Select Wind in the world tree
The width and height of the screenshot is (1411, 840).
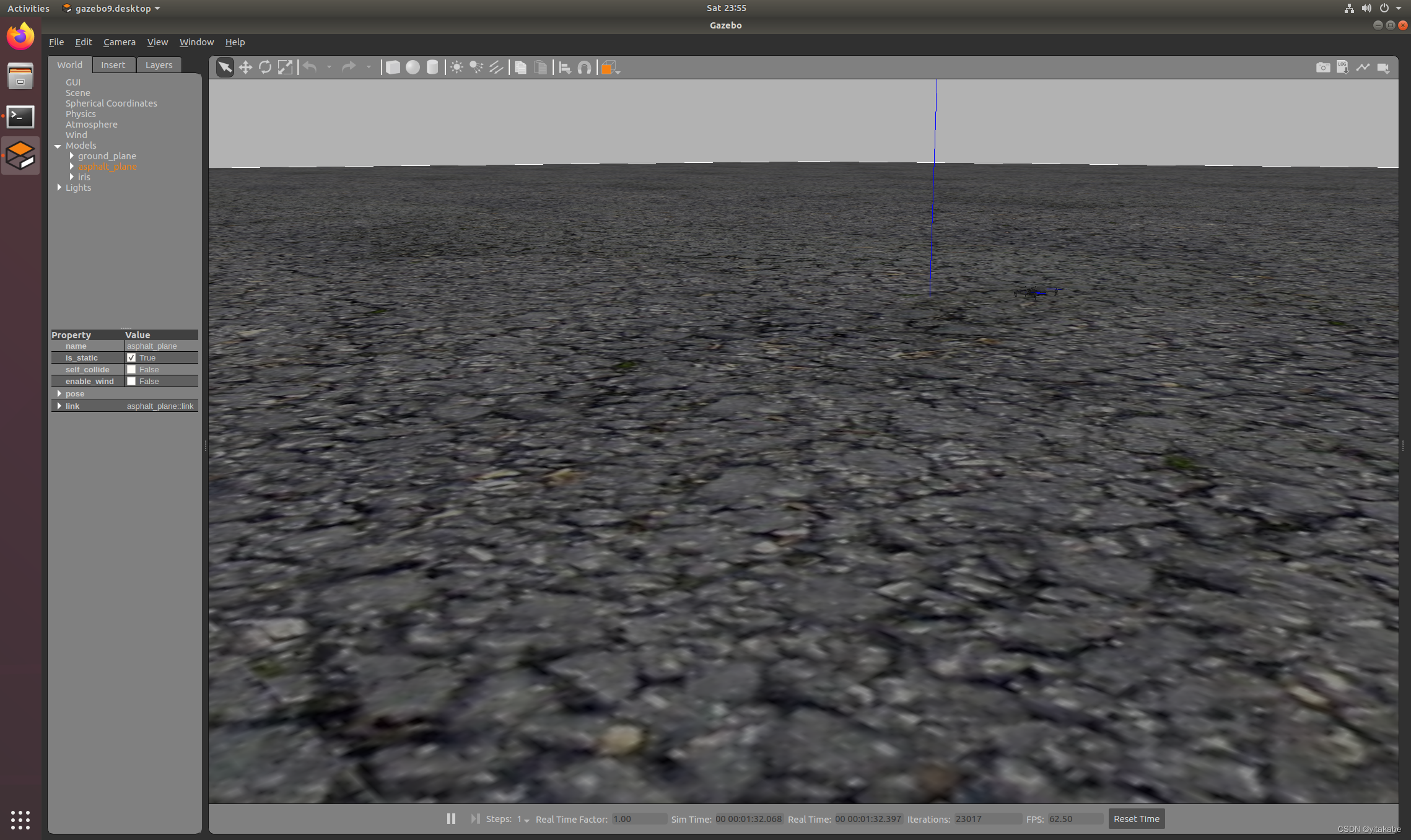pyautogui.click(x=76, y=134)
